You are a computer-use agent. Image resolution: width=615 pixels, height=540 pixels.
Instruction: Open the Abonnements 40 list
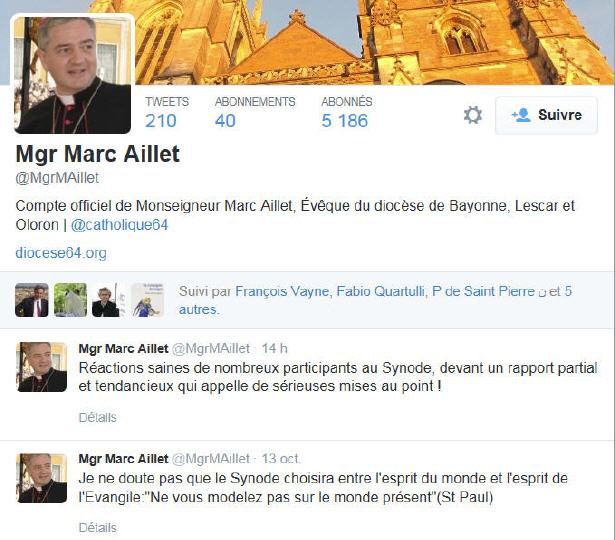point(255,113)
